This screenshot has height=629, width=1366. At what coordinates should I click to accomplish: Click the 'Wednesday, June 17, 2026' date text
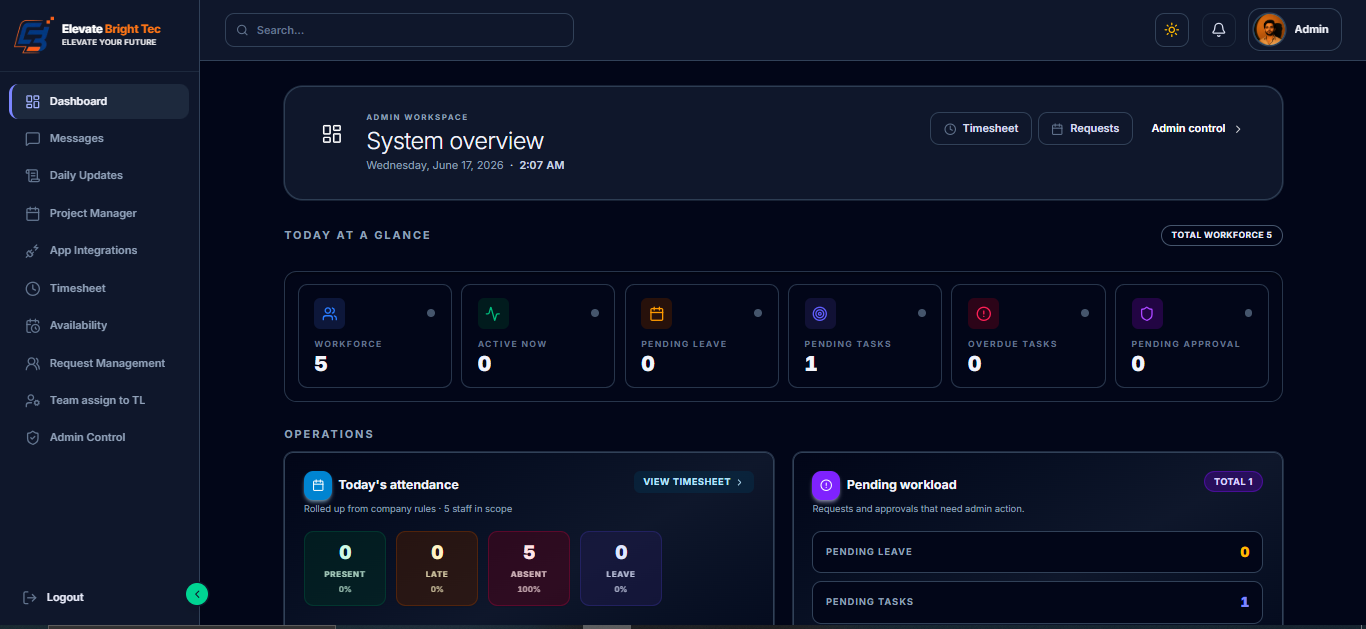click(x=435, y=165)
